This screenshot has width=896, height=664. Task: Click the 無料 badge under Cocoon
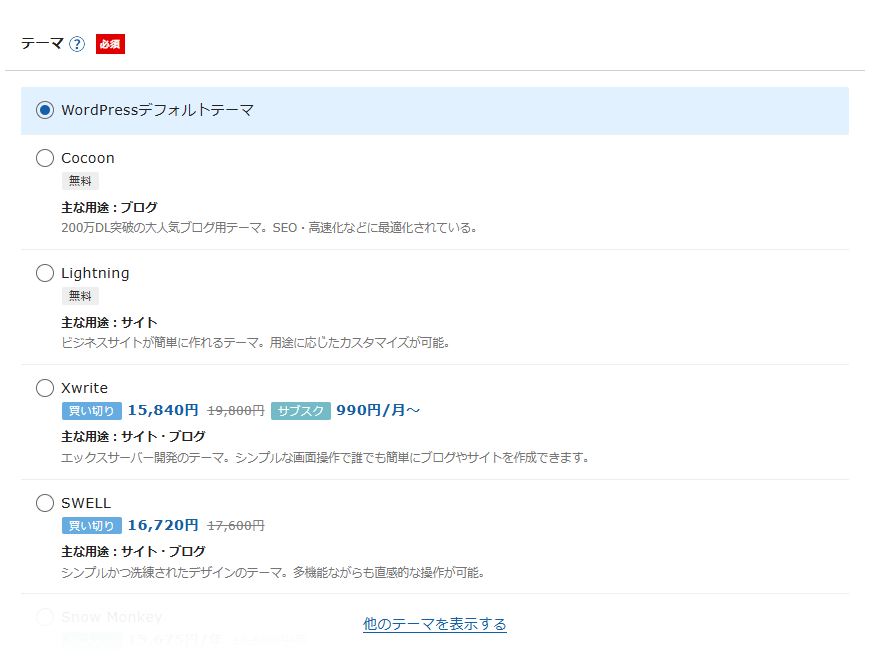(x=80, y=181)
